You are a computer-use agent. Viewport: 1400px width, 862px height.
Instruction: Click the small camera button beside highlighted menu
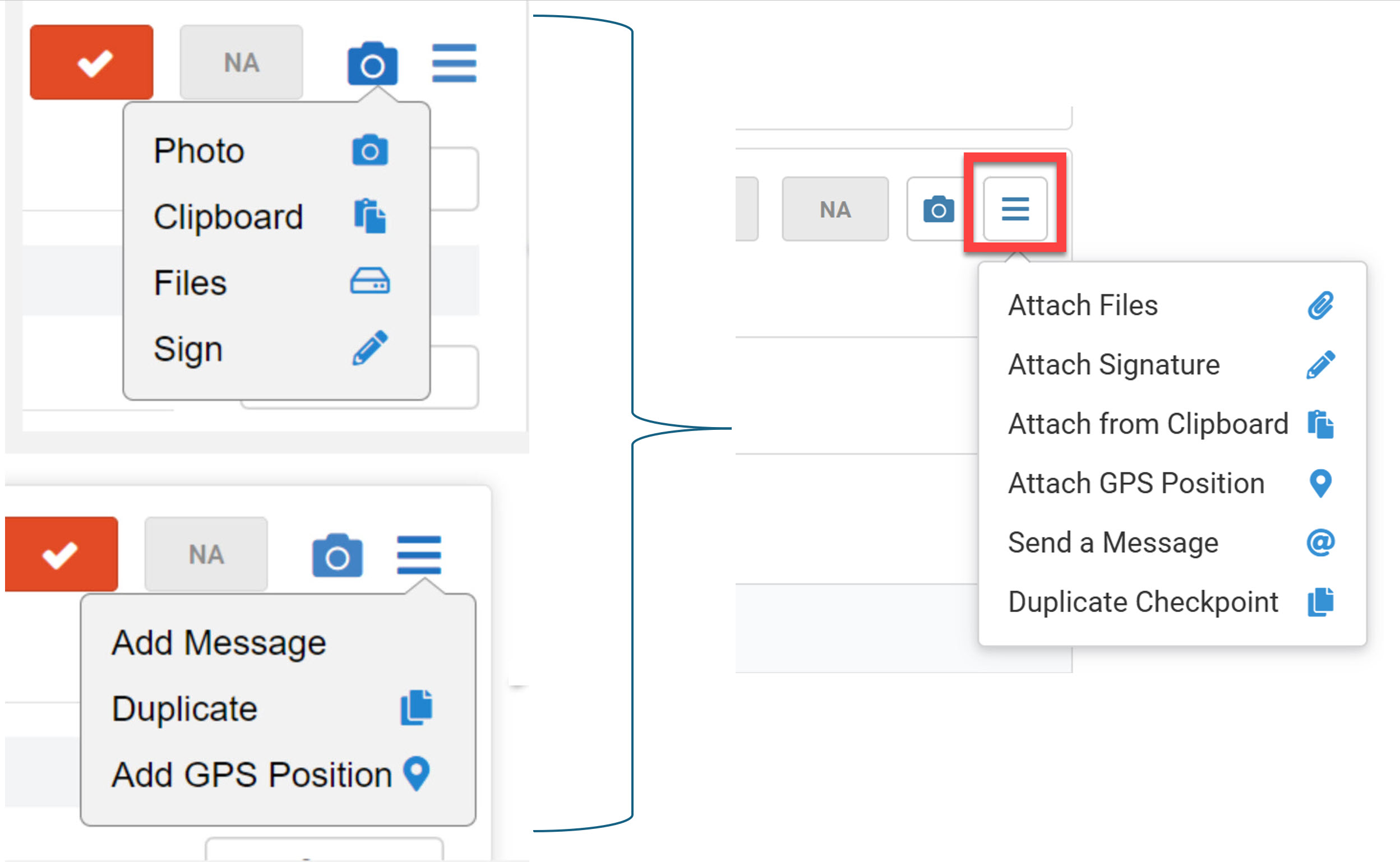point(939,209)
